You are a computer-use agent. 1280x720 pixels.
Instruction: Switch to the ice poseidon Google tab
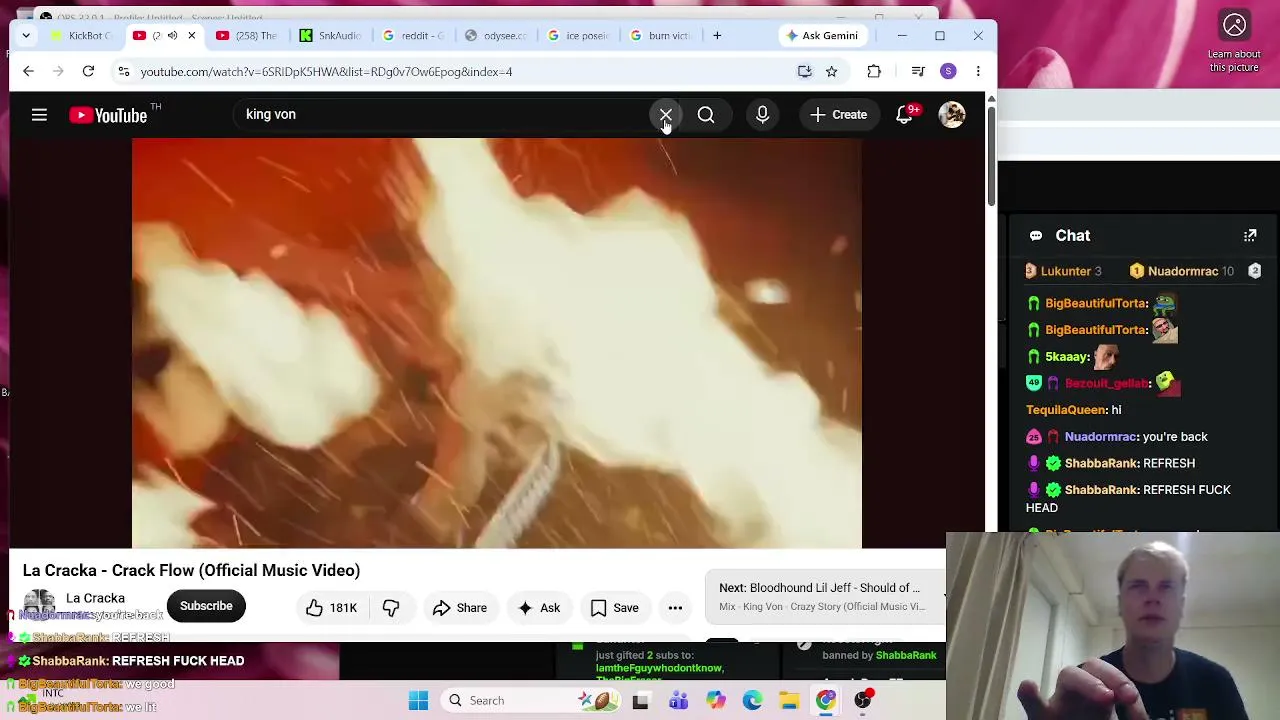[x=579, y=36]
